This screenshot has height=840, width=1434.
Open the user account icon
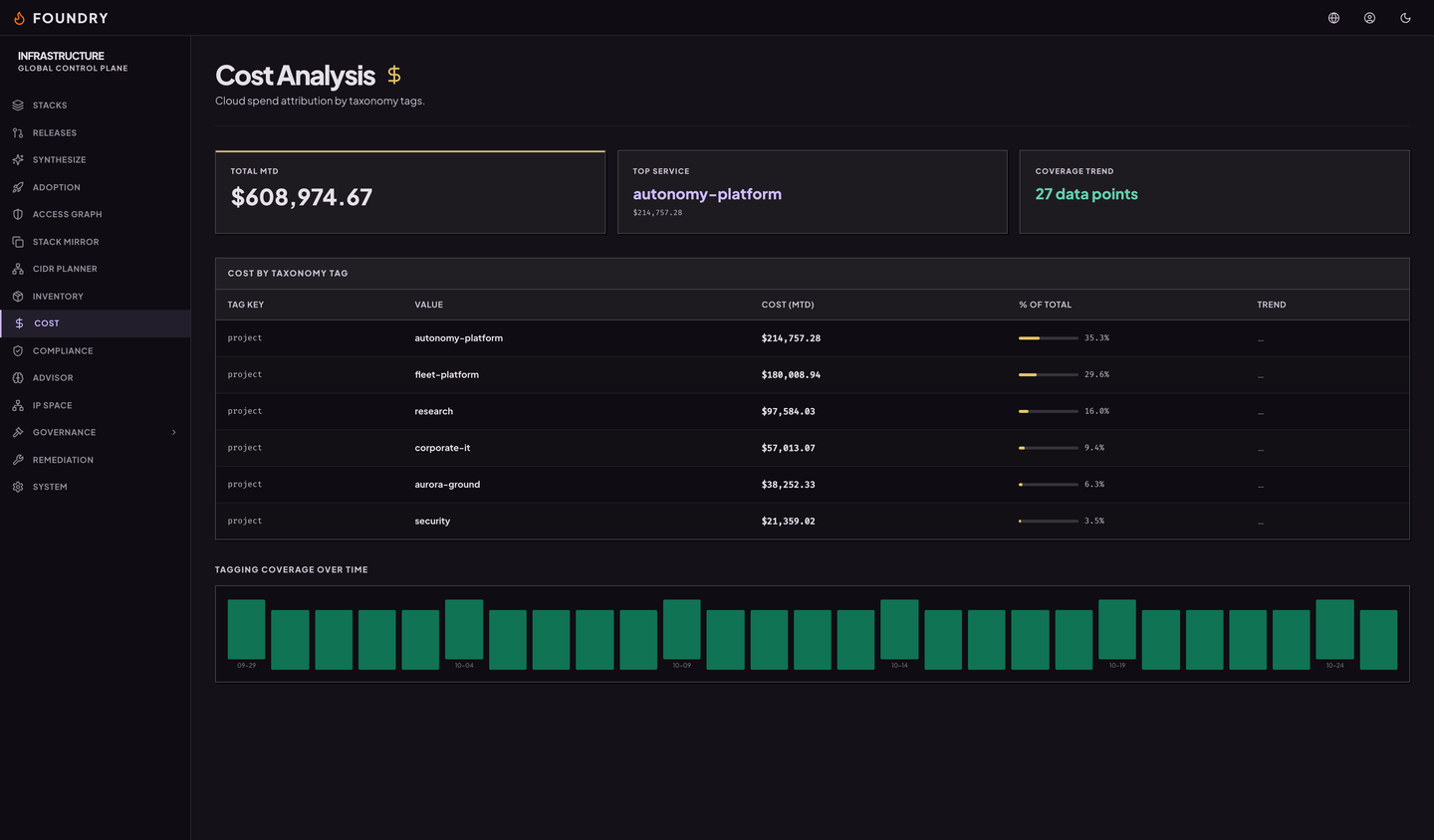(1369, 18)
